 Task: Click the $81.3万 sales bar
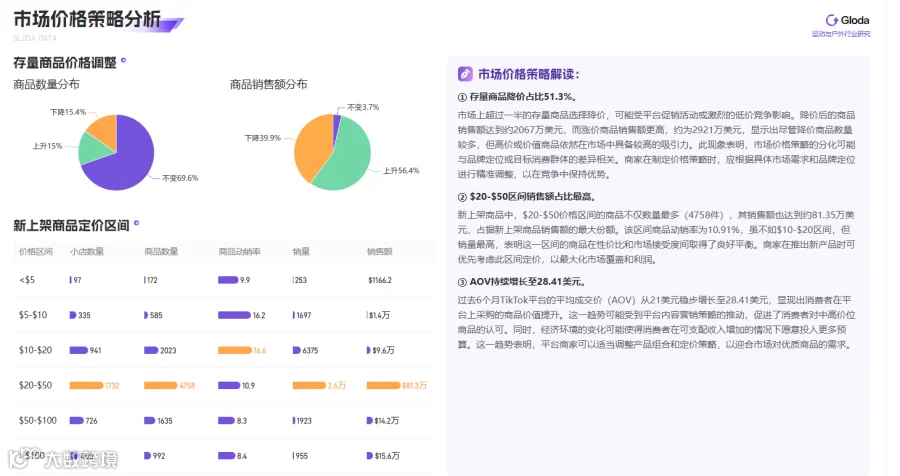click(x=383, y=385)
